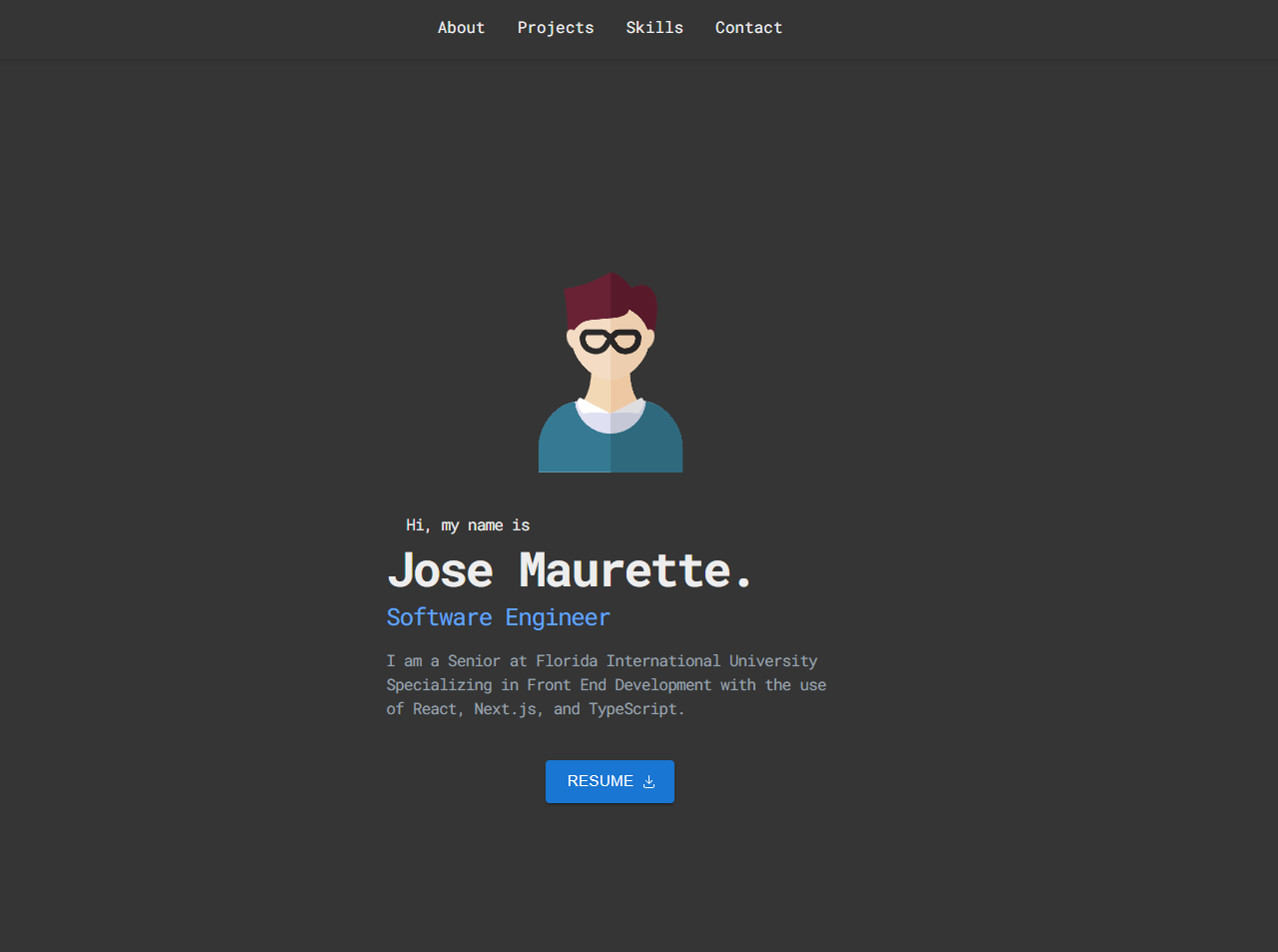
Task: Click the avatar's maroon hair
Action: click(x=610, y=299)
